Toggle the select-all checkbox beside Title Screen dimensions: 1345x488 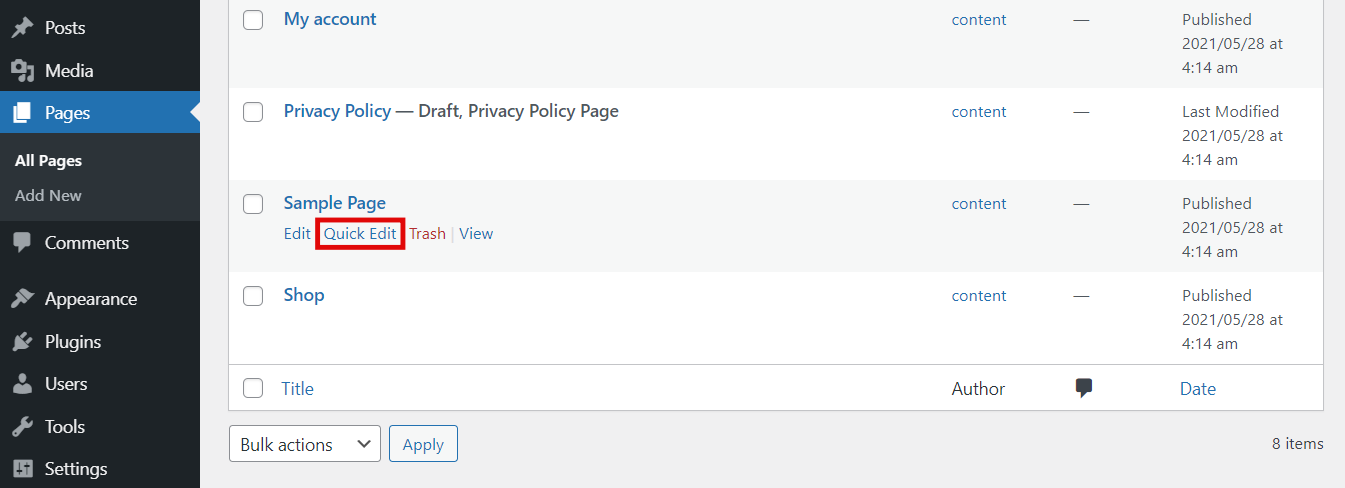coord(253,388)
